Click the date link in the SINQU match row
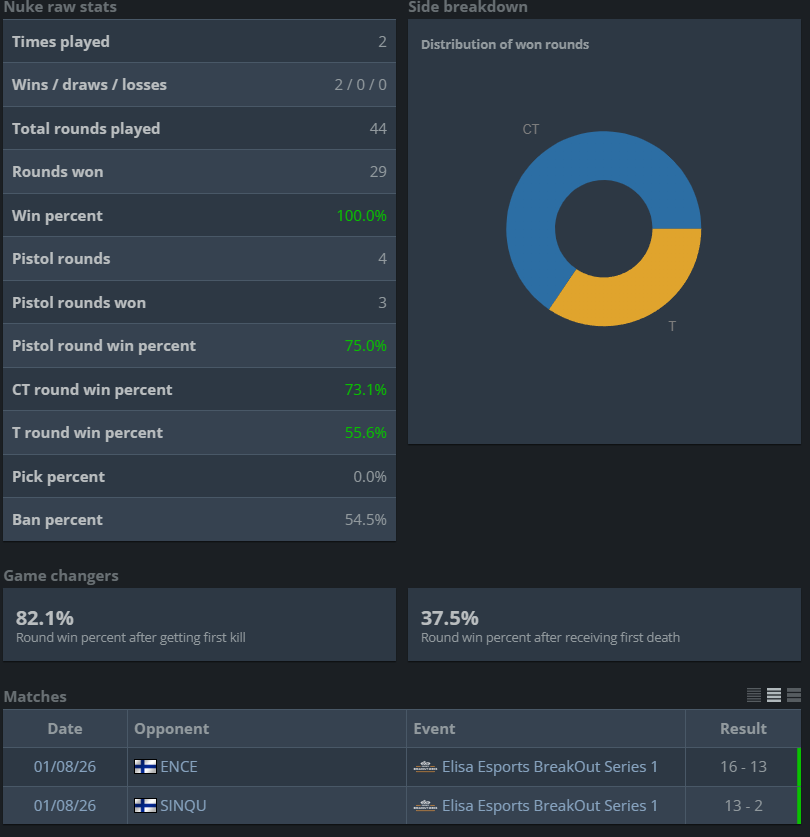 (65, 806)
